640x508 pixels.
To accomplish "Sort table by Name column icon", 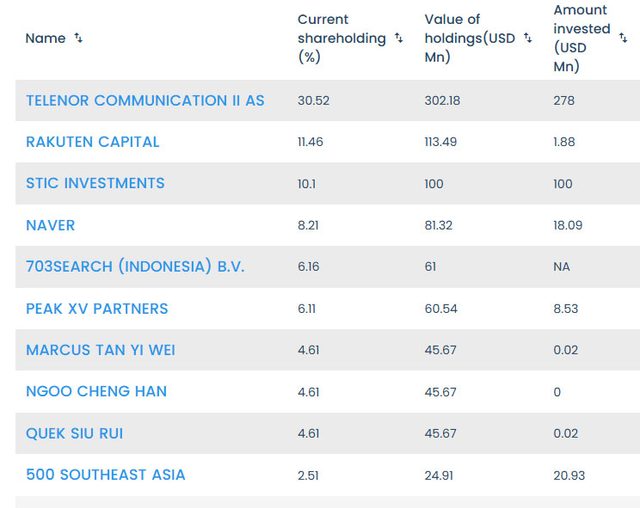I will [x=79, y=38].
